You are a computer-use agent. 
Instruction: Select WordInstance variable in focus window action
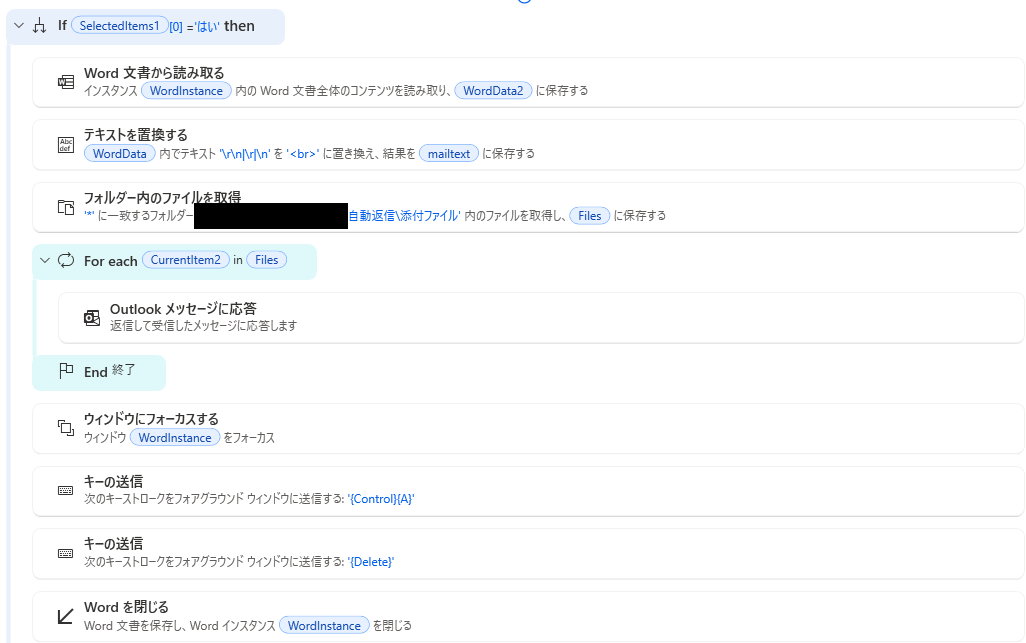[175, 438]
